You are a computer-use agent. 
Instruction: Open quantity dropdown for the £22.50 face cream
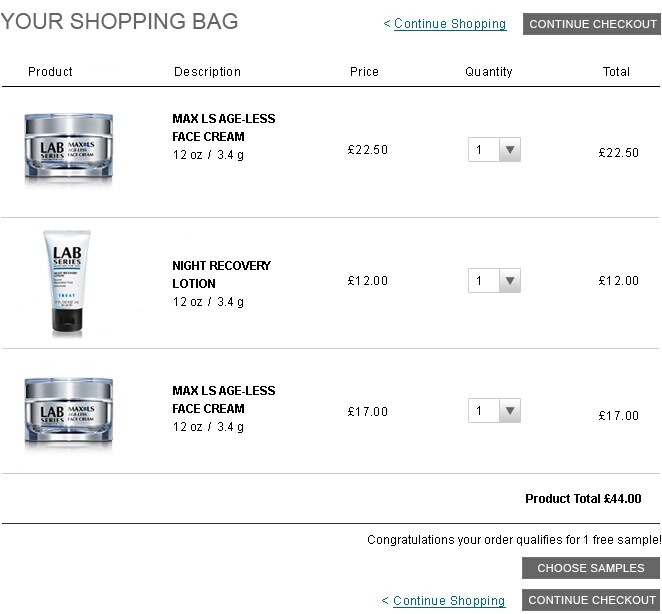click(x=494, y=149)
